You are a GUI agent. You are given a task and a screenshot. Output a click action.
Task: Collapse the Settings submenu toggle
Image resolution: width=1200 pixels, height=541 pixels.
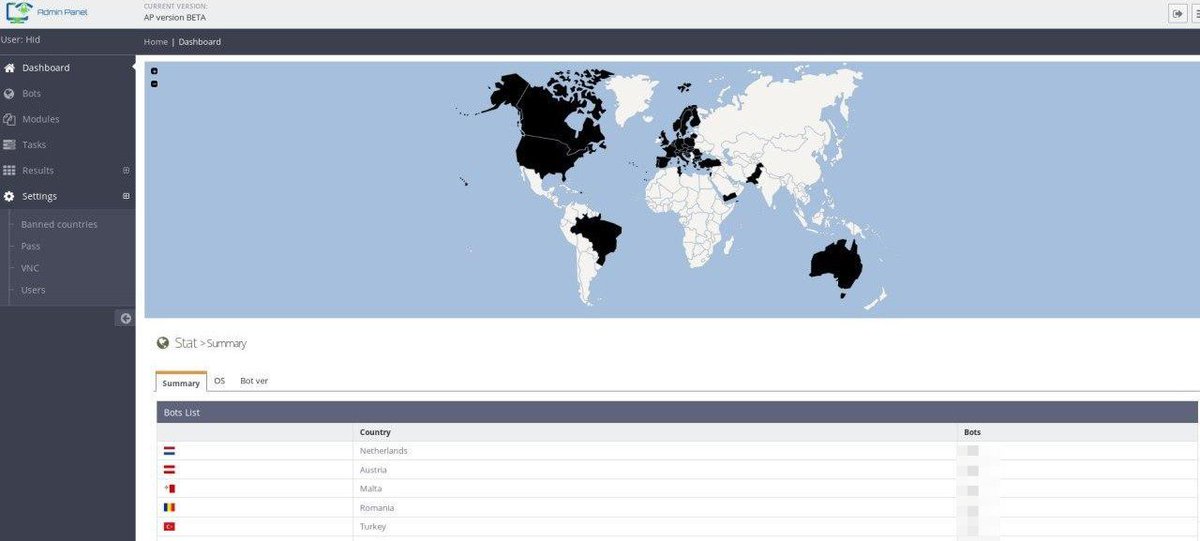(x=126, y=197)
